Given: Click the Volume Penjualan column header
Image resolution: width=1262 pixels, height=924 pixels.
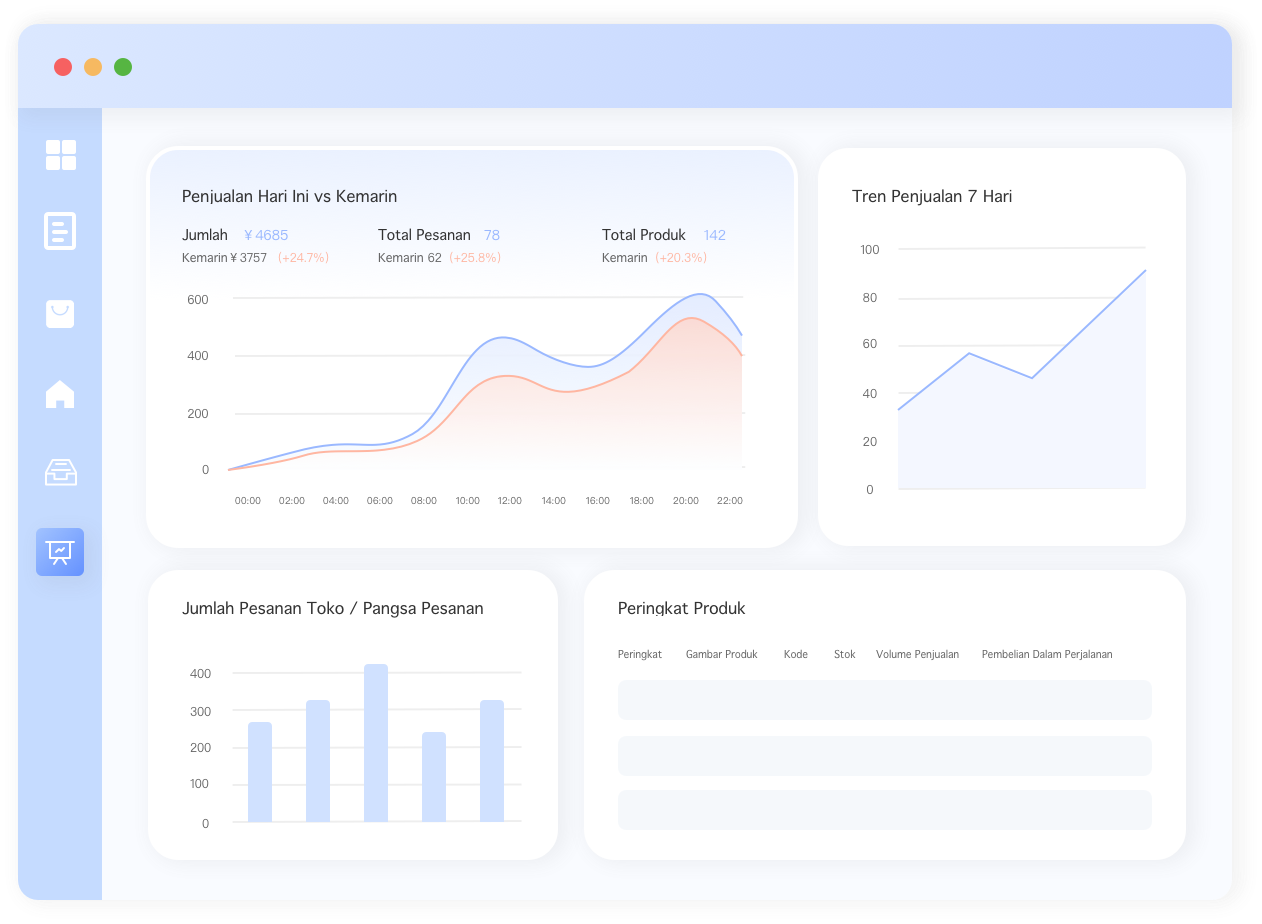Looking at the screenshot, I should [918, 654].
